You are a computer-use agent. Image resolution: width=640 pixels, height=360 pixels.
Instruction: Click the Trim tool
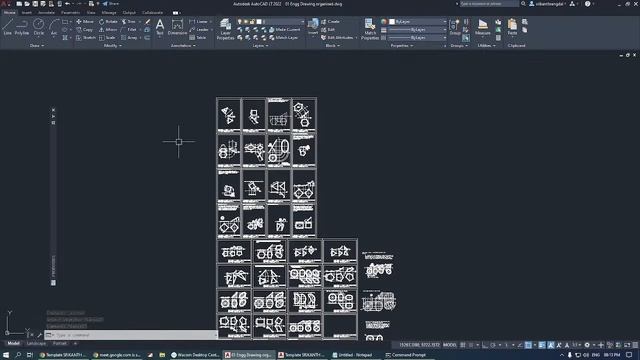coord(129,22)
